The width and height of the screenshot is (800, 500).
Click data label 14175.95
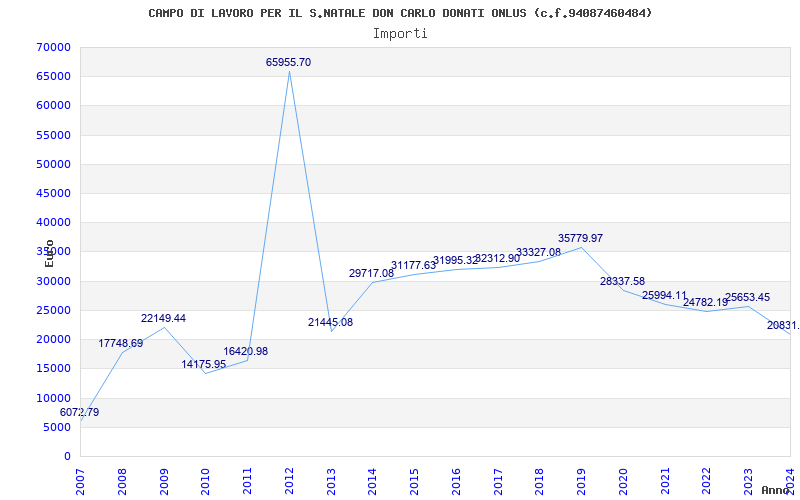[204, 364]
